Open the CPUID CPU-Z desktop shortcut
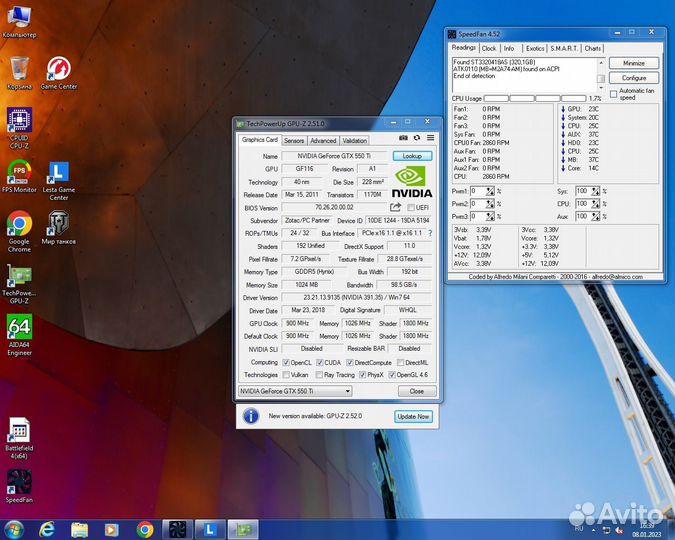675x540 pixels. 19,128
